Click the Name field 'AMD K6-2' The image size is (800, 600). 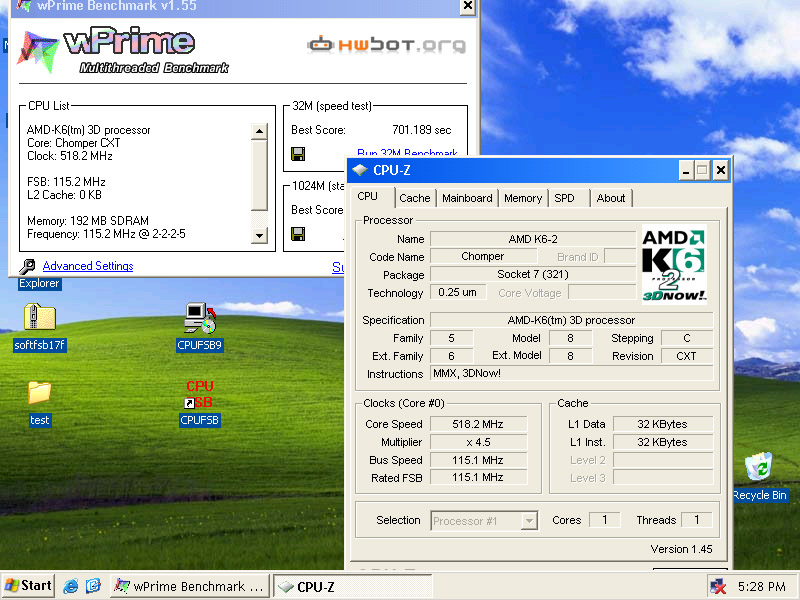pos(533,239)
